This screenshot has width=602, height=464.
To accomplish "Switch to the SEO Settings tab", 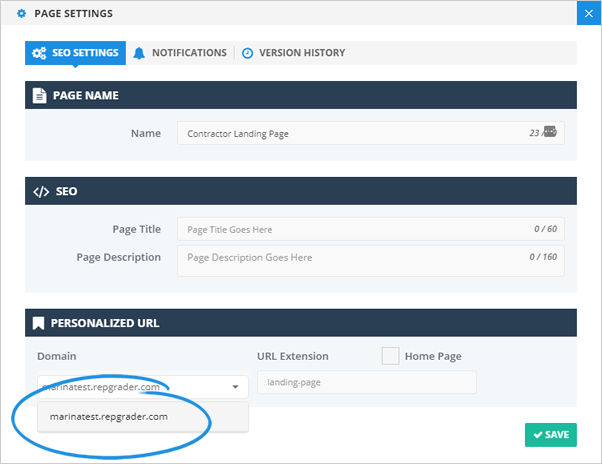I will (75, 53).
